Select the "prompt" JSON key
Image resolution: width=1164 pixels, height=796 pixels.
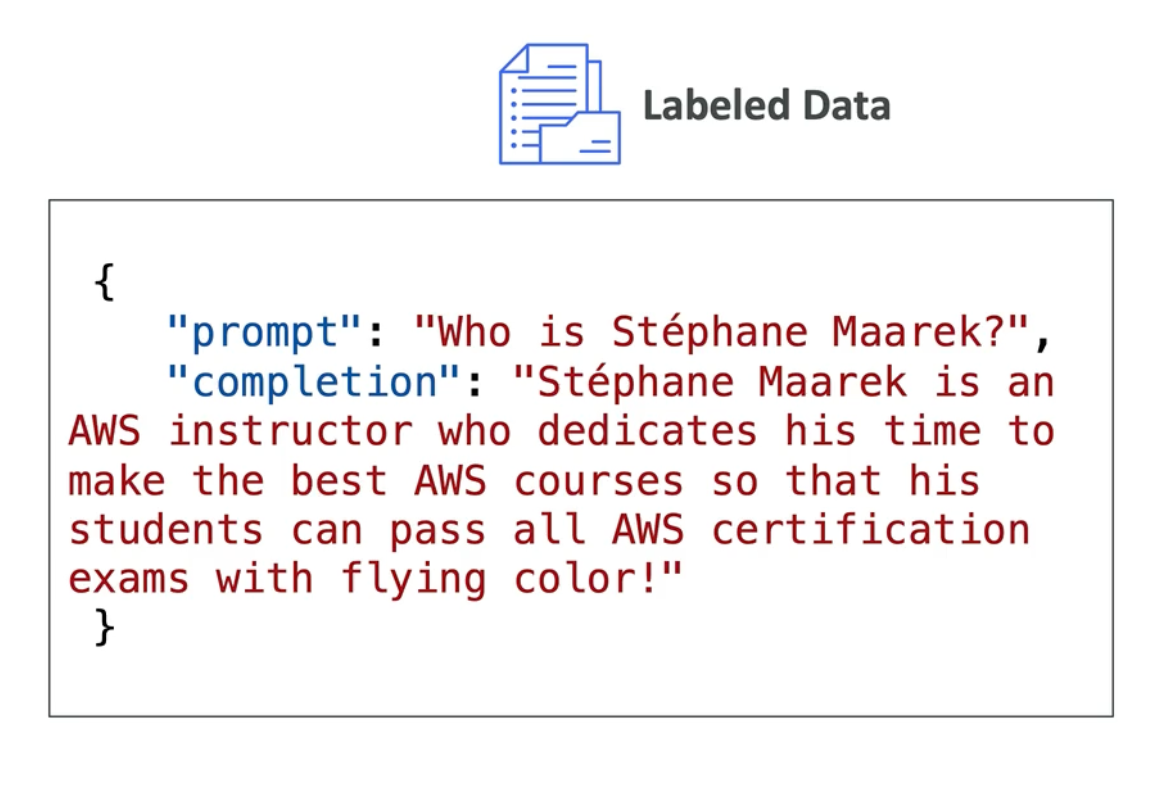coord(265,333)
